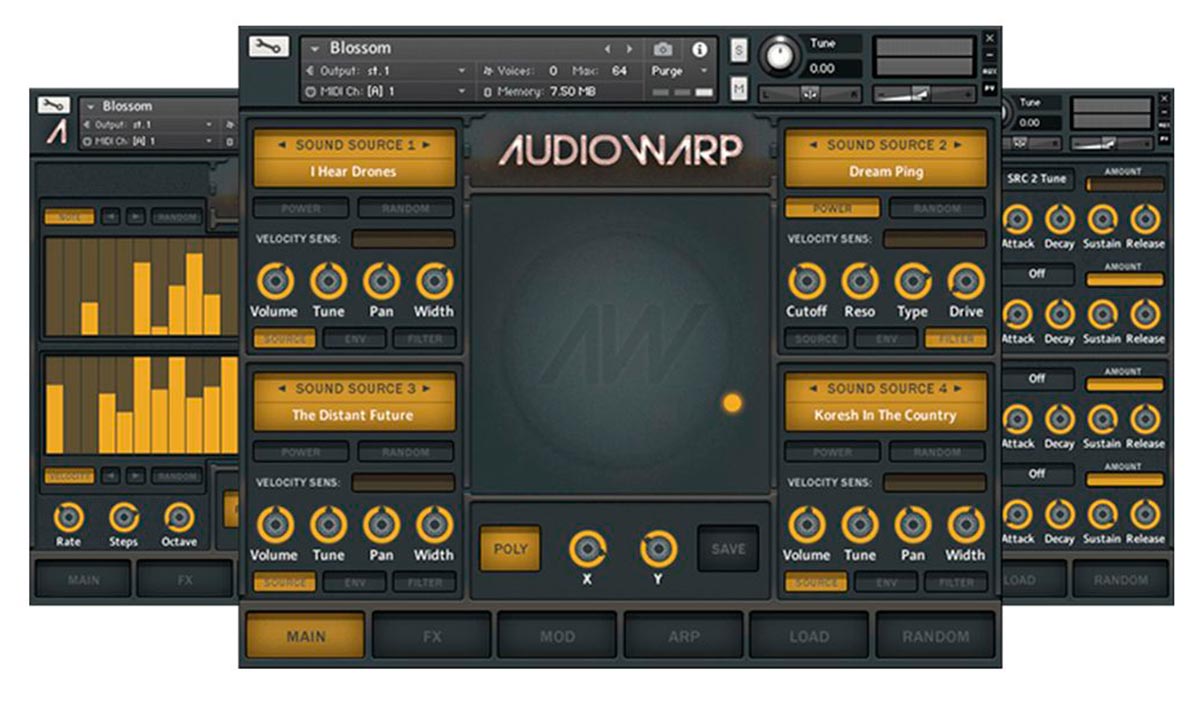
Task: Toggle the NOTE button in the left window
Action: click(x=69, y=216)
